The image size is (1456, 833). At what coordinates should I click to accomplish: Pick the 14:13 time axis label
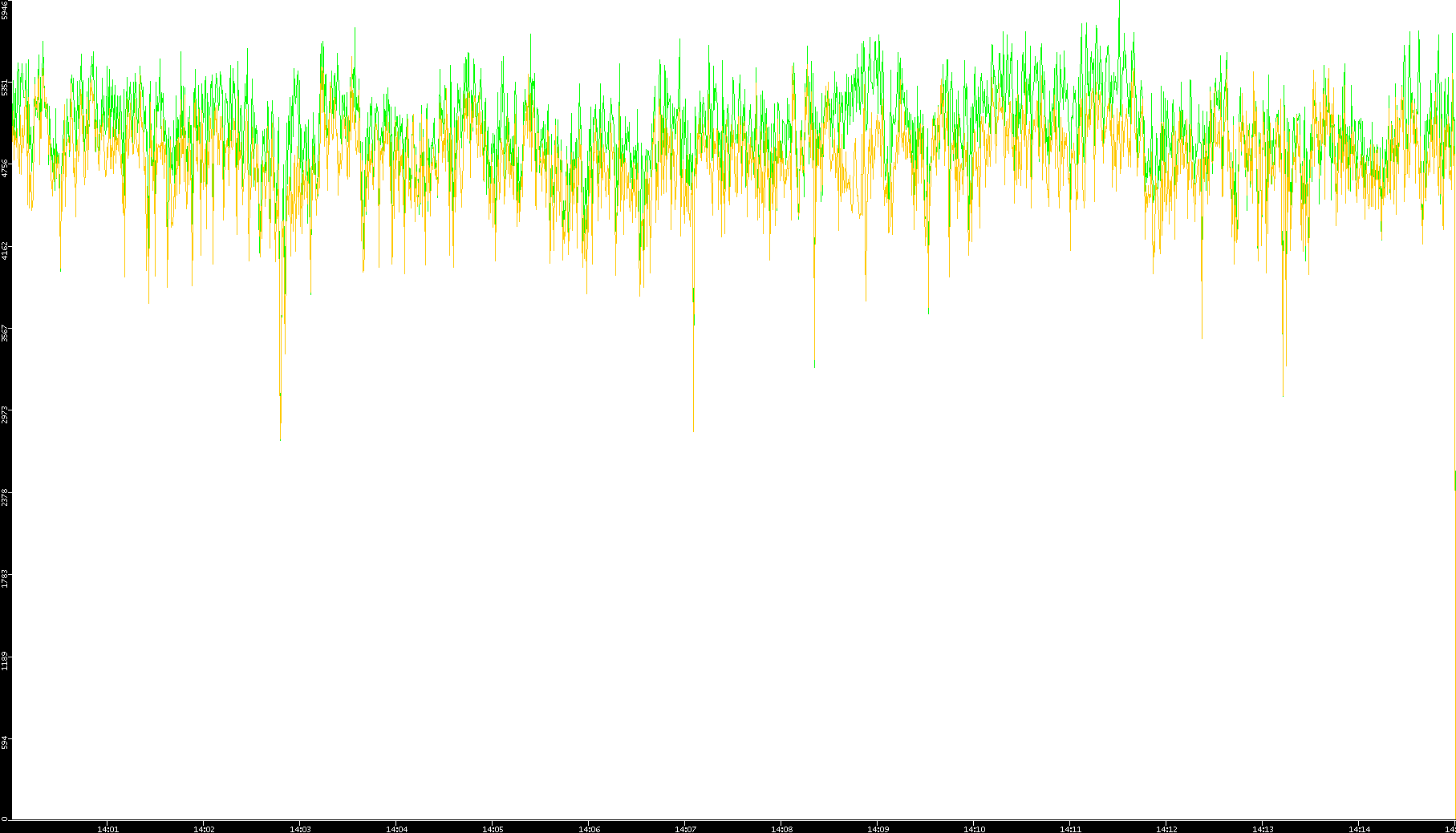[x=1263, y=829]
